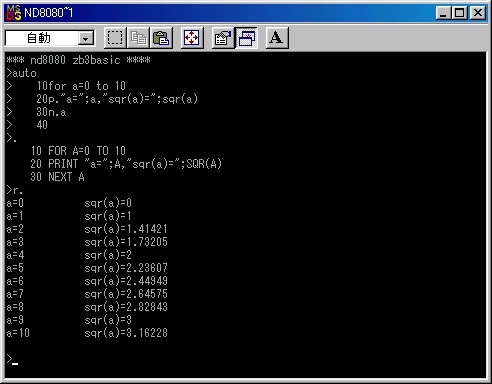
Task: Switch to full screen with arrows icon
Action: [x=192, y=38]
